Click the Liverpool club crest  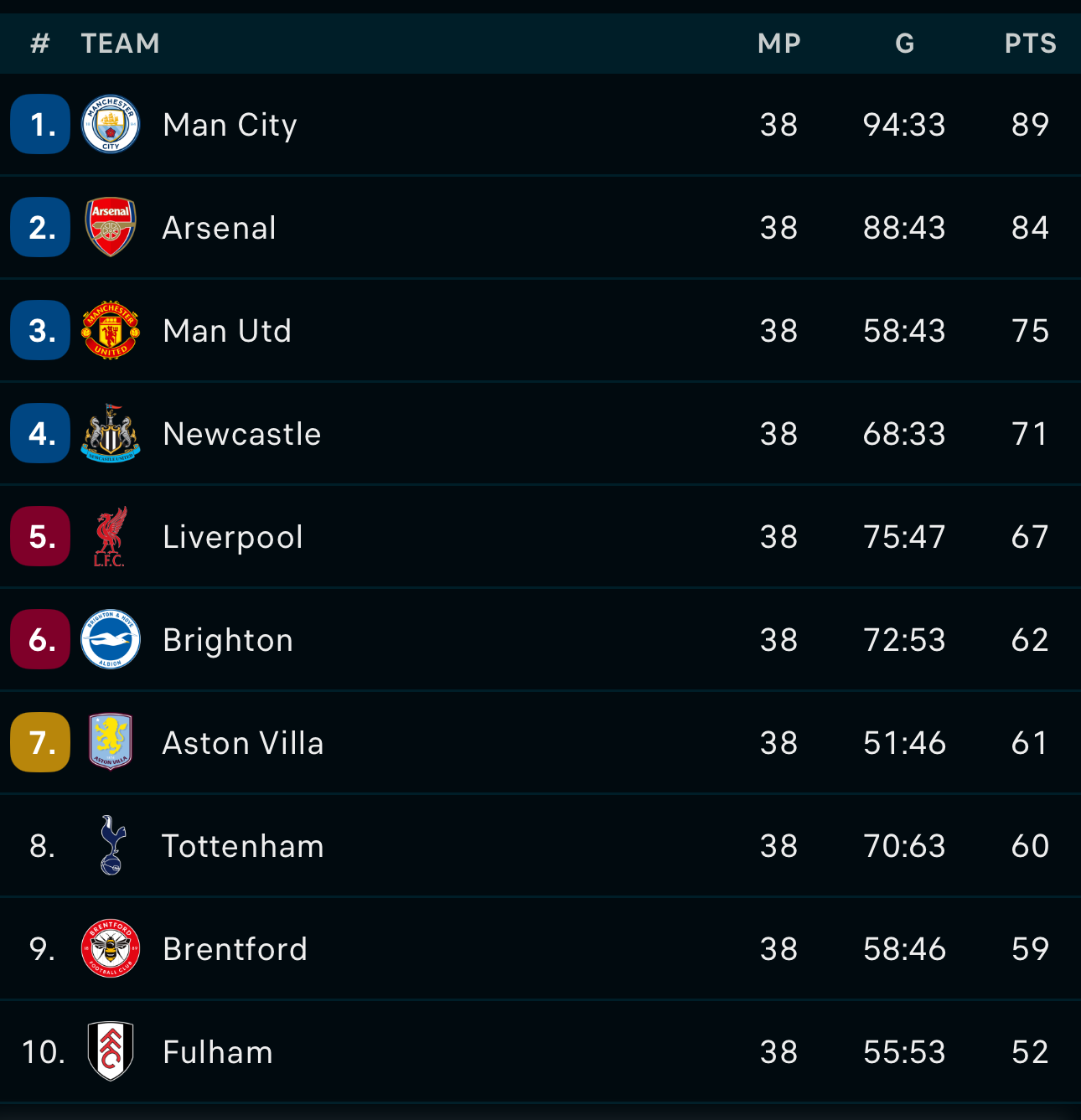click(111, 536)
